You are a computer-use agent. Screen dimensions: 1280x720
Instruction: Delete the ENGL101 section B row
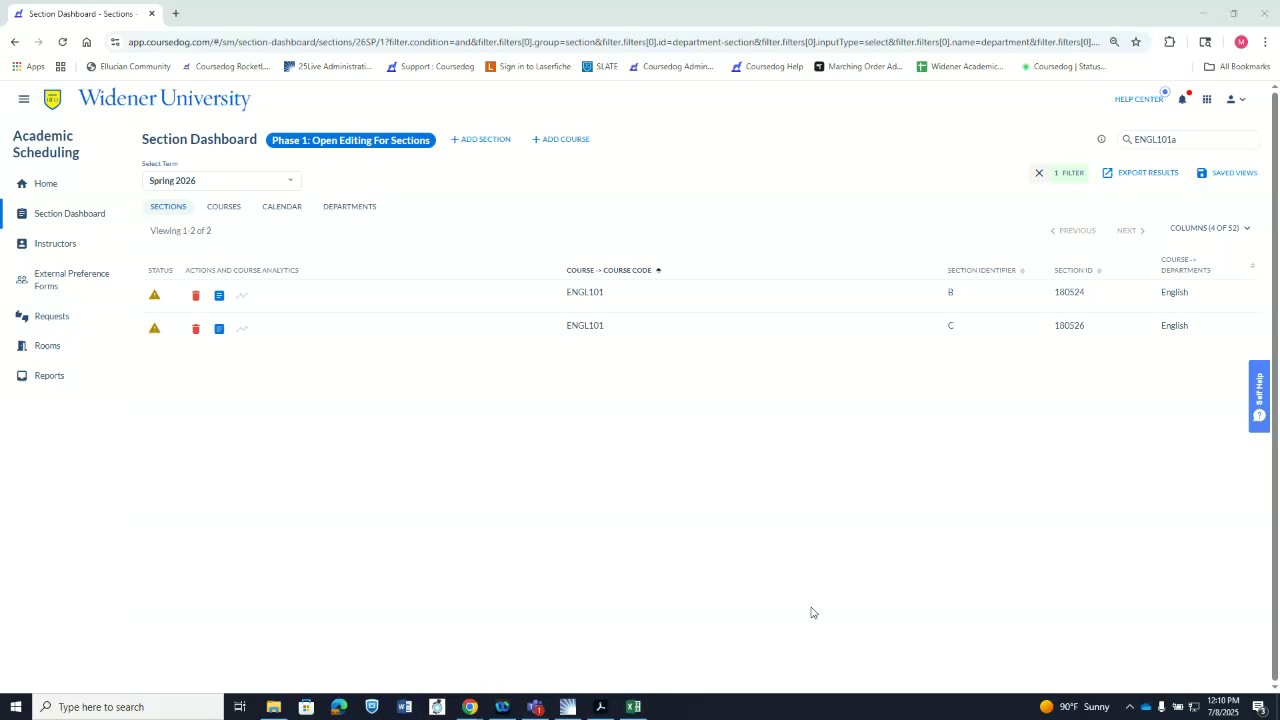point(196,296)
